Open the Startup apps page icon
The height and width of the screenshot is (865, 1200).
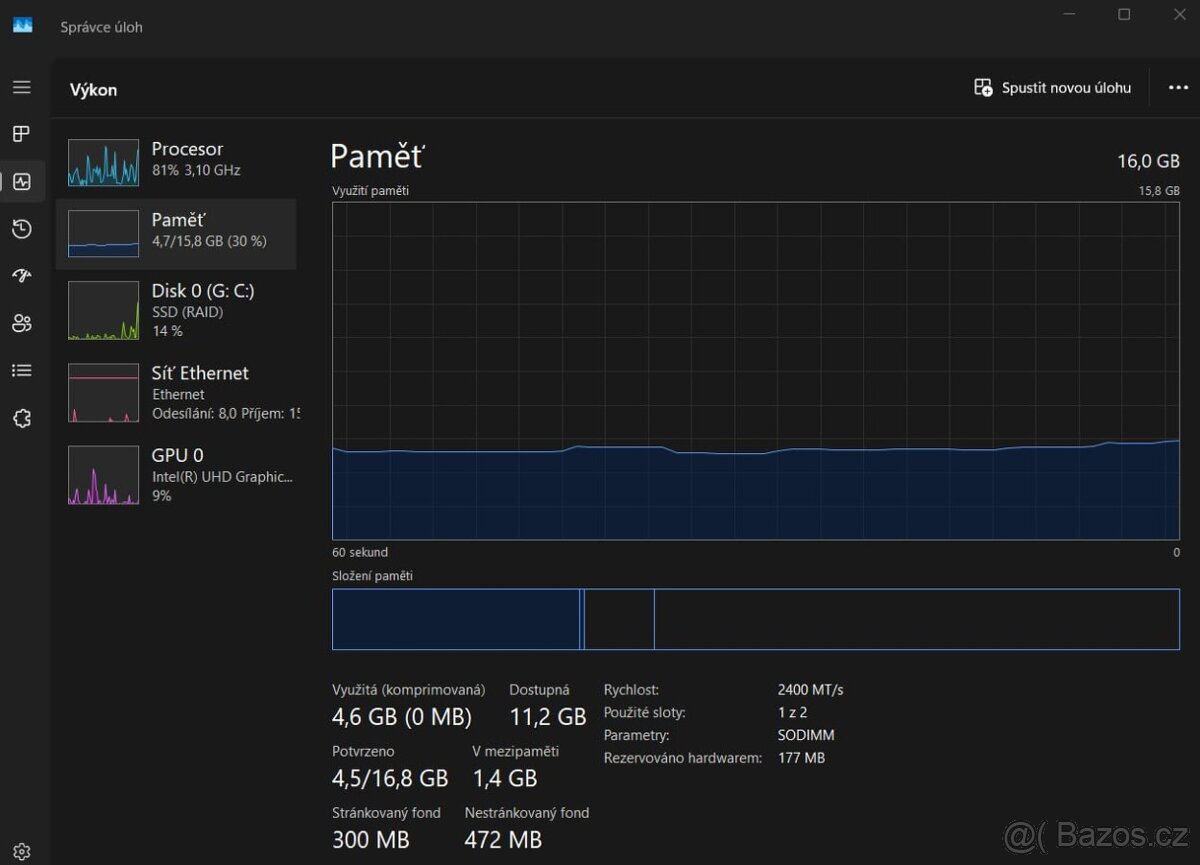(22, 276)
